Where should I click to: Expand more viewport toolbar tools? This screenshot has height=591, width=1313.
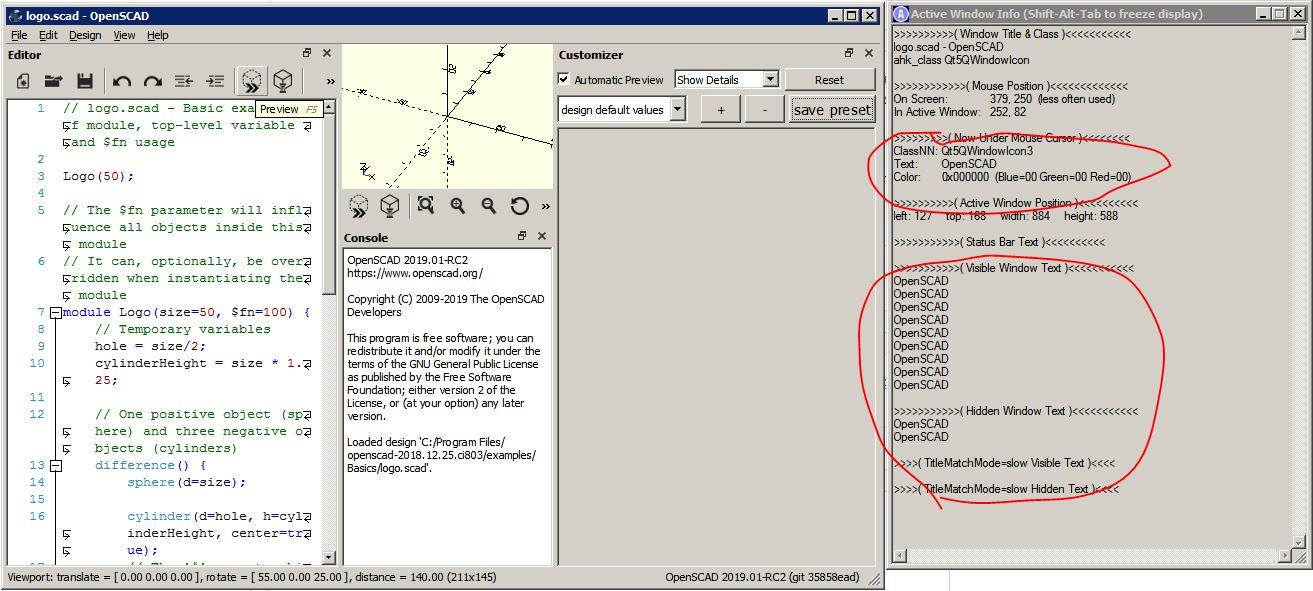click(x=545, y=206)
